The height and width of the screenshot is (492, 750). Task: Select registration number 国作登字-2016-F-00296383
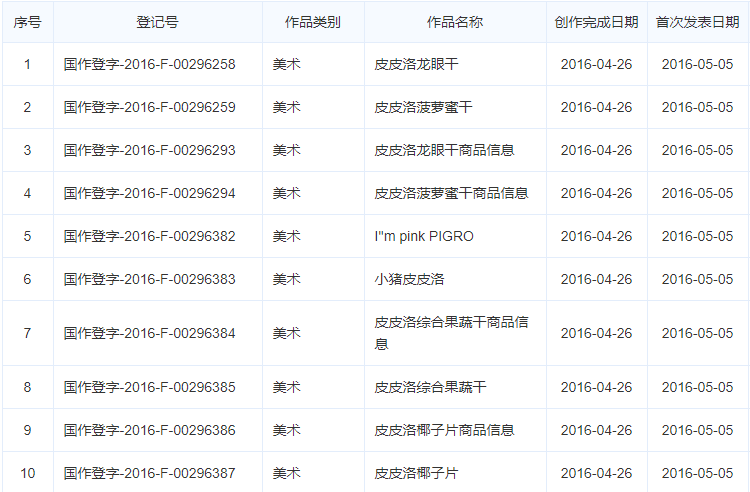[x=150, y=279]
